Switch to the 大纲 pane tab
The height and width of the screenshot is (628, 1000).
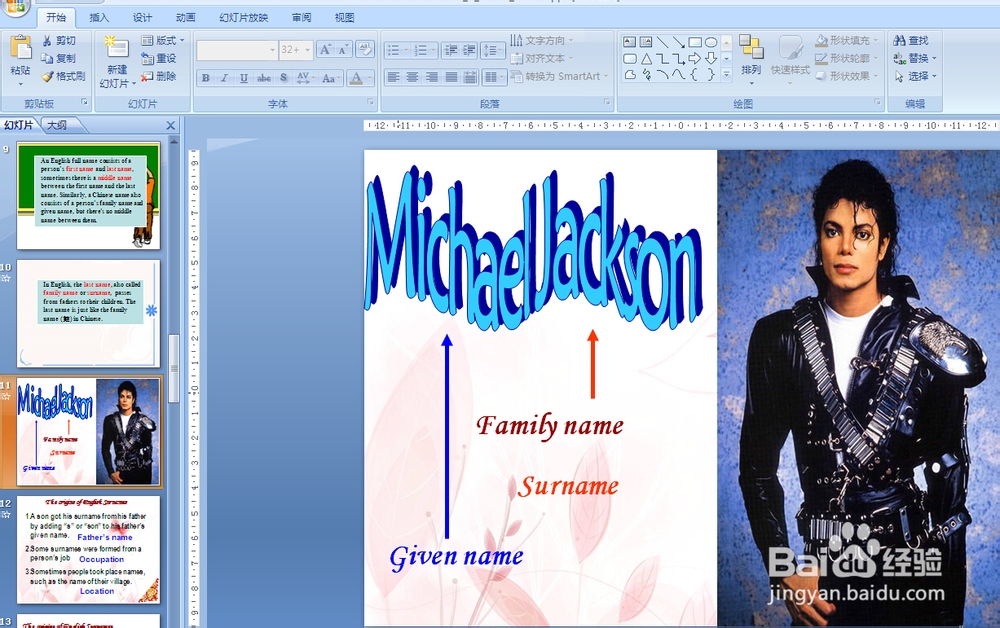57,125
